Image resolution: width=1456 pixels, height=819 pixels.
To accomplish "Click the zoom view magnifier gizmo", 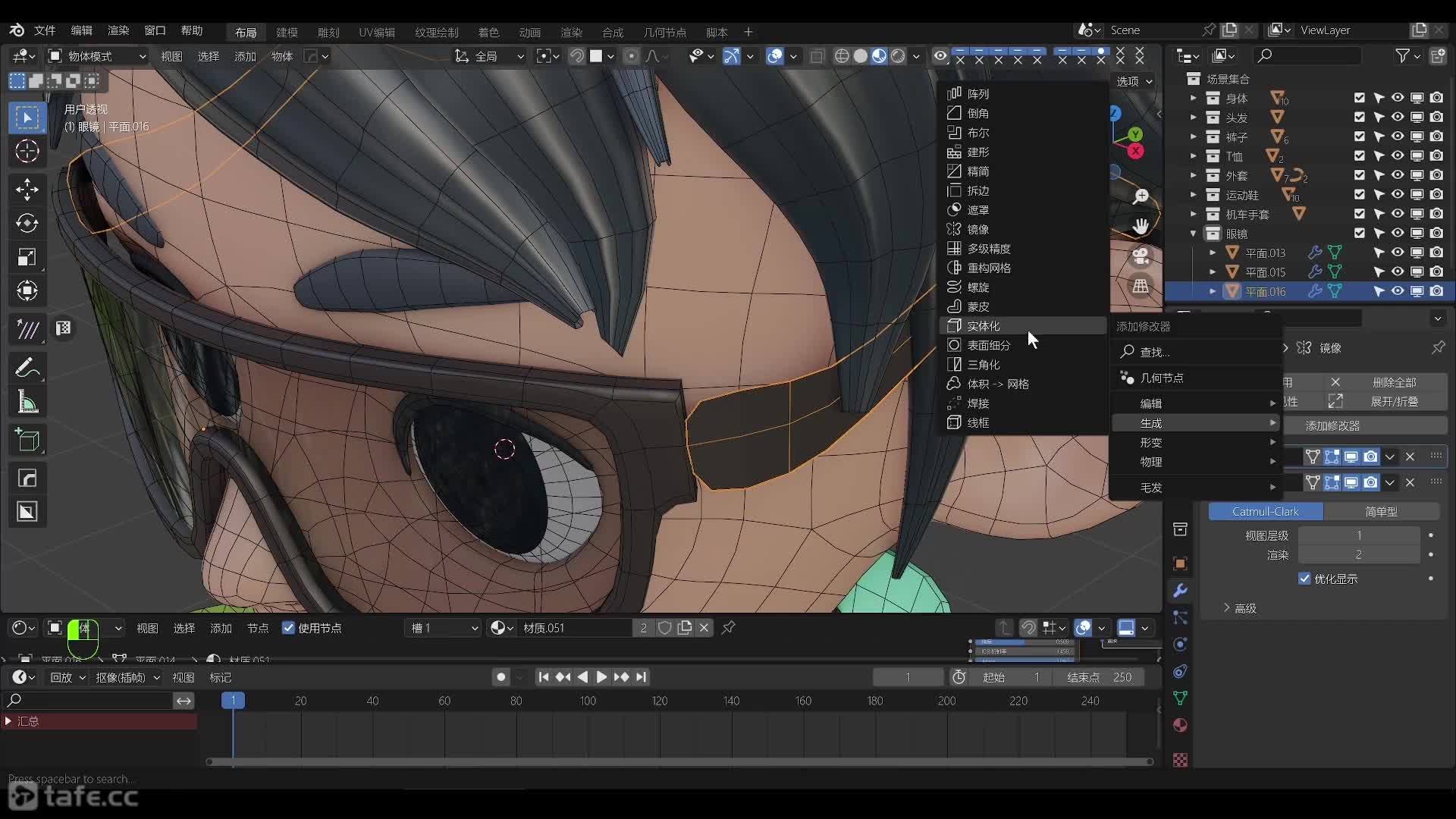I will click(x=1141, y=196).
